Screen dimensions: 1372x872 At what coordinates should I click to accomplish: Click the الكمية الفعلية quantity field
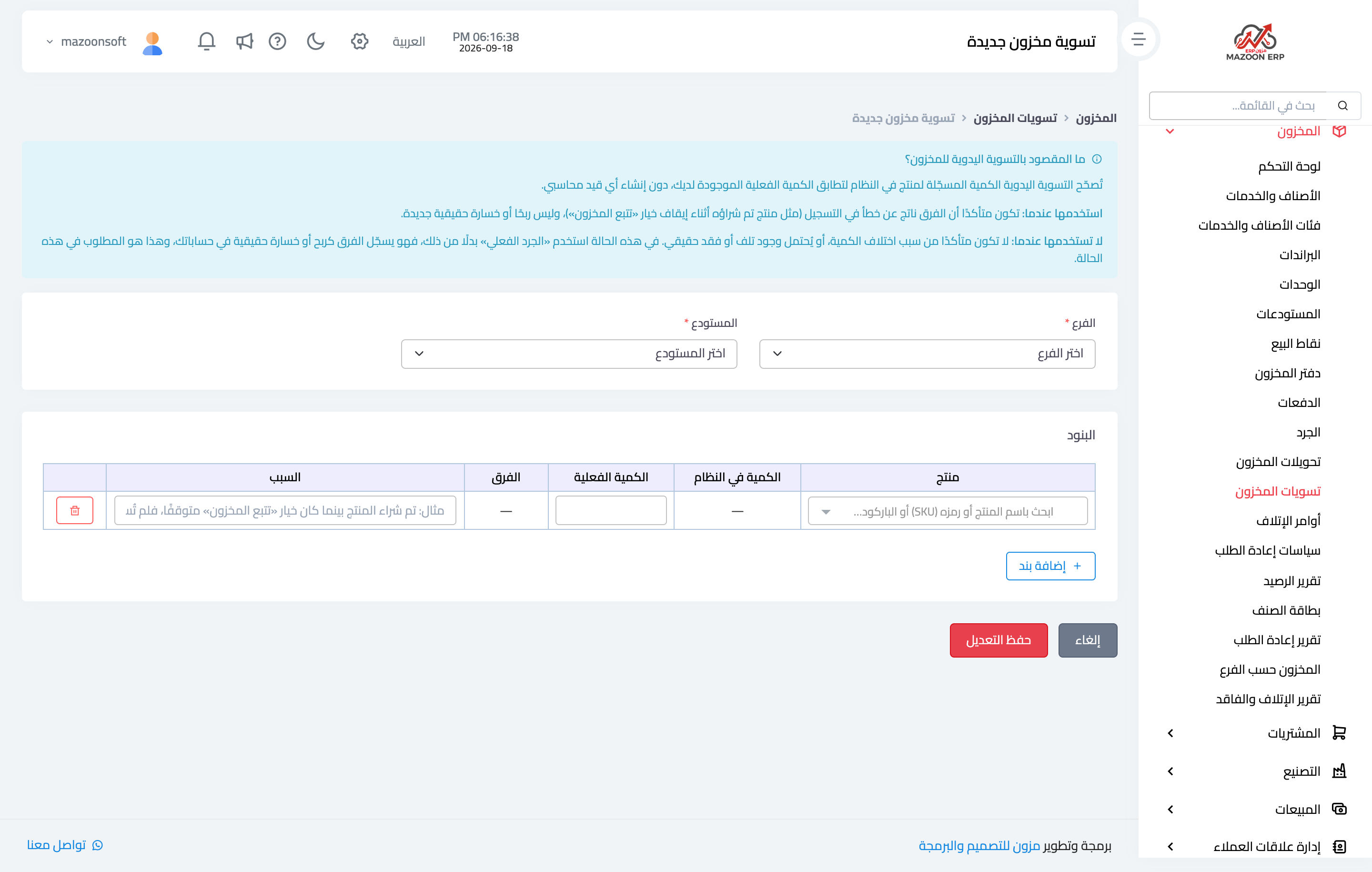pyautogui.click(x=611, y=510)
